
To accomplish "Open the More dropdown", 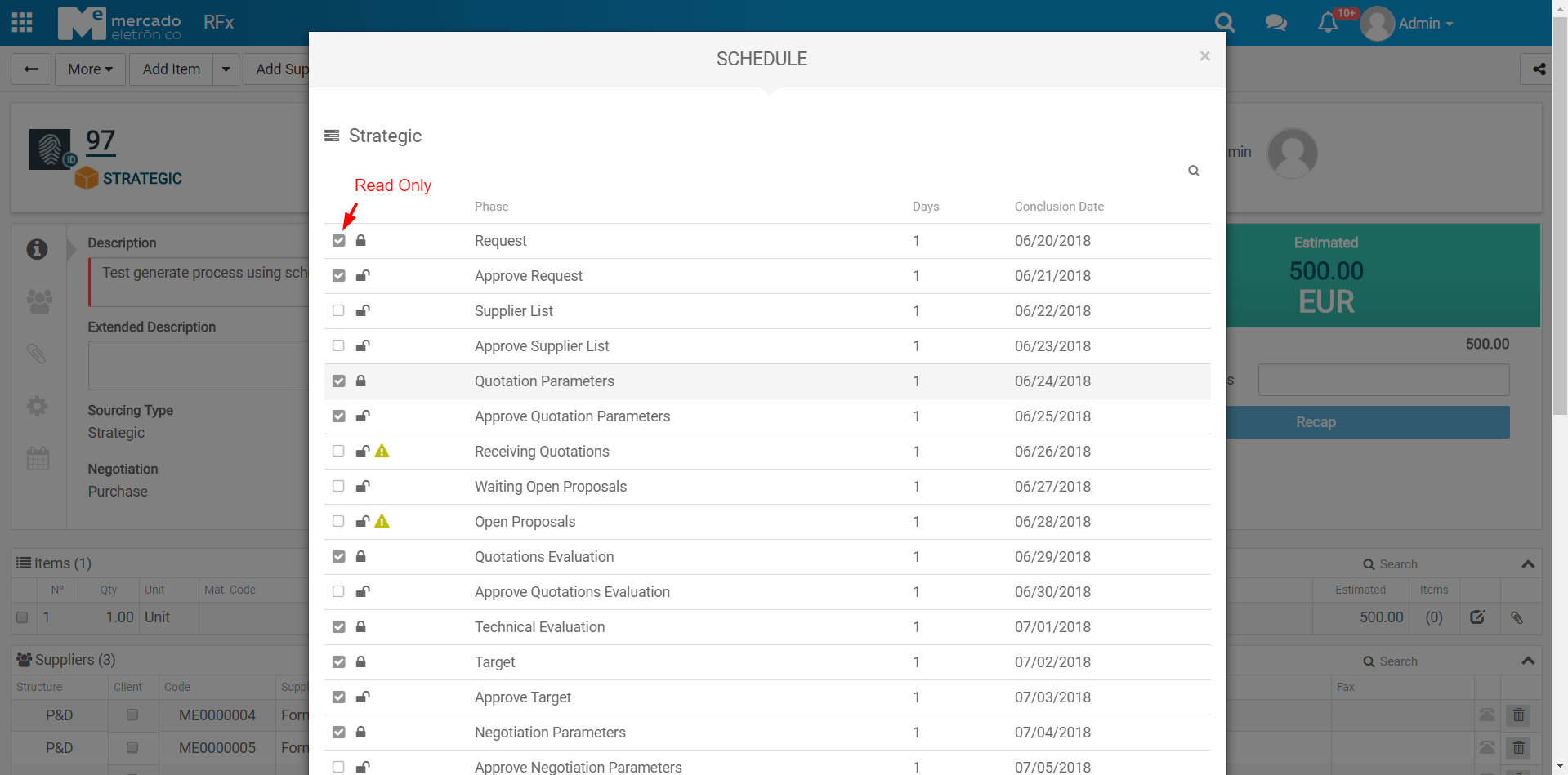I will point(90,69).
